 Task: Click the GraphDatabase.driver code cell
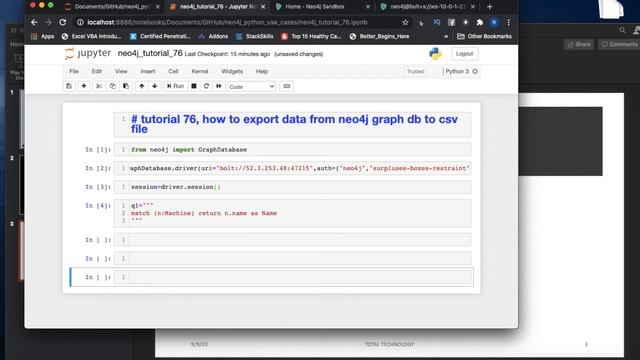[x=292, y=168]
